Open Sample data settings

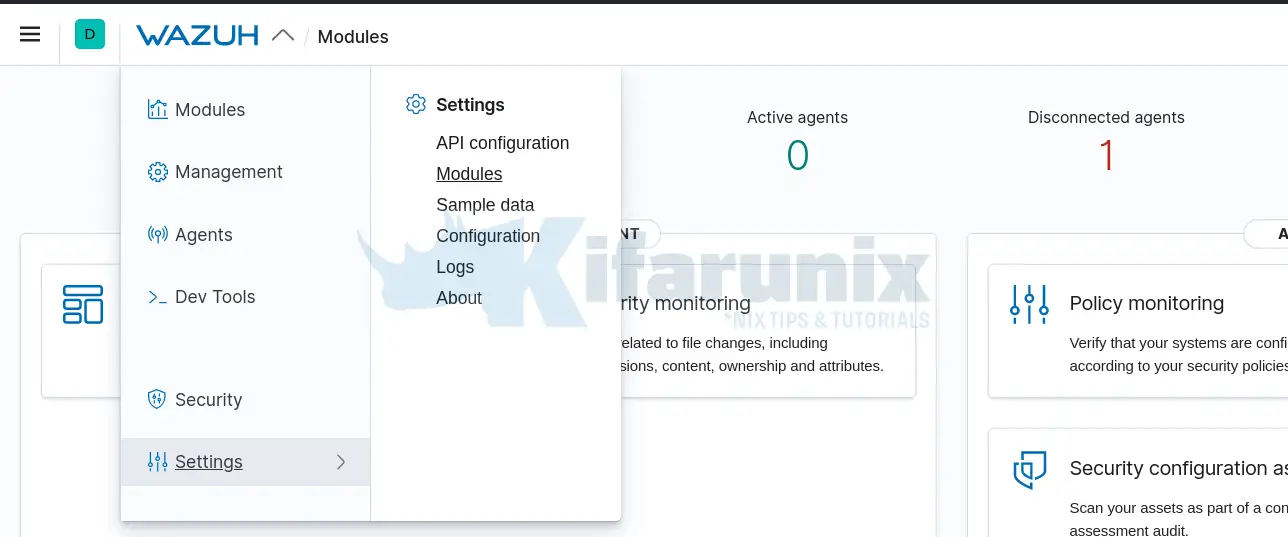(x=485, y=205)
